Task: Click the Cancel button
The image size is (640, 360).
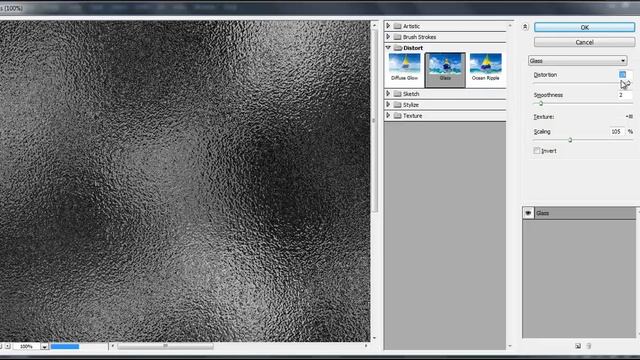Action: [584, 42]
